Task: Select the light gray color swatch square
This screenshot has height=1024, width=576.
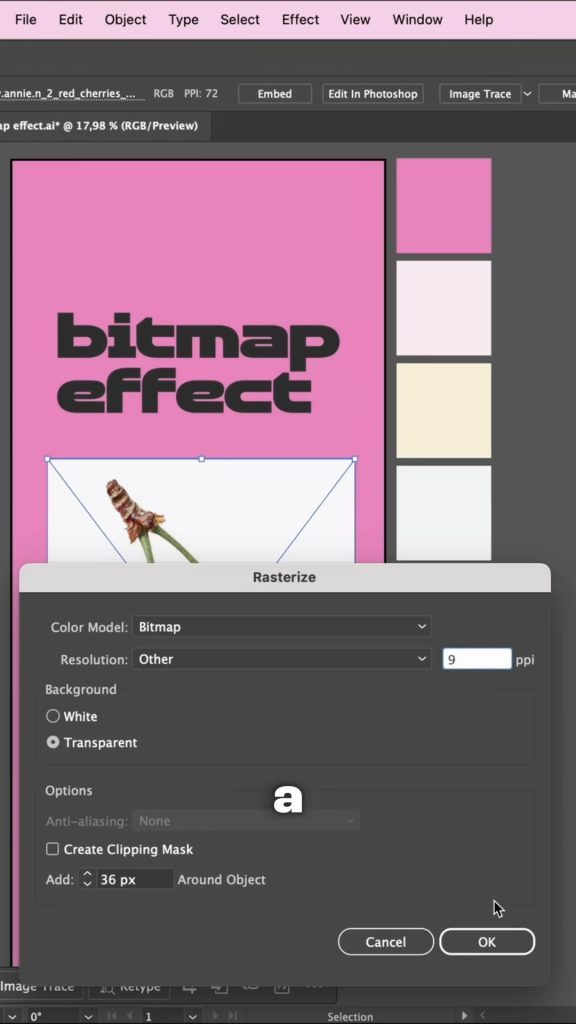Action: pos(444,513)
